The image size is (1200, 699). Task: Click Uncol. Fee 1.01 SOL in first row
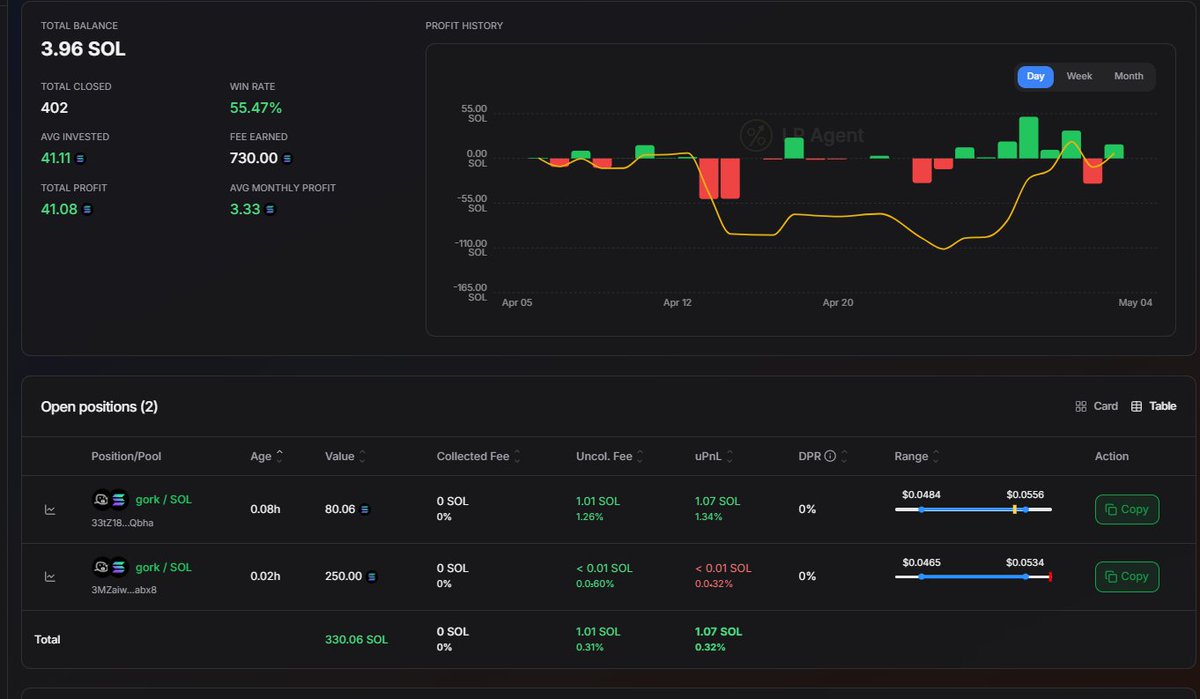598,501
